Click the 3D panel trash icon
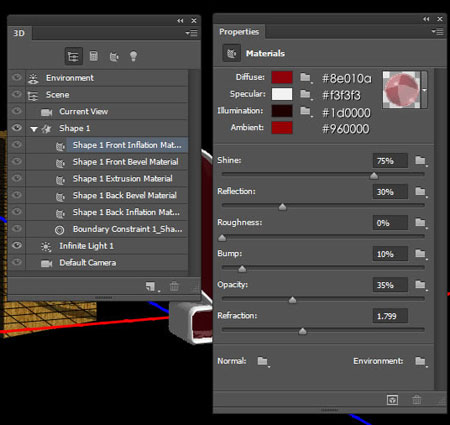The height and width of the screenshot is (425, 450). click(174, 286)
